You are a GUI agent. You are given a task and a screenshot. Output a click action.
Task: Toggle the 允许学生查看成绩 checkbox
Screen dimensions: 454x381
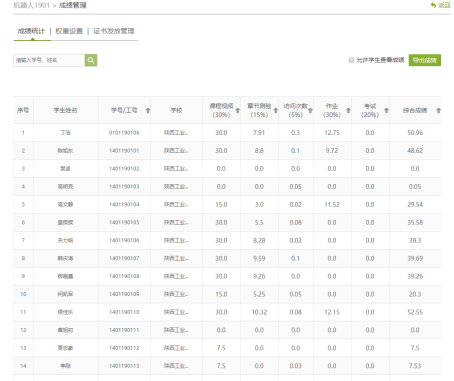coord(351,60)
